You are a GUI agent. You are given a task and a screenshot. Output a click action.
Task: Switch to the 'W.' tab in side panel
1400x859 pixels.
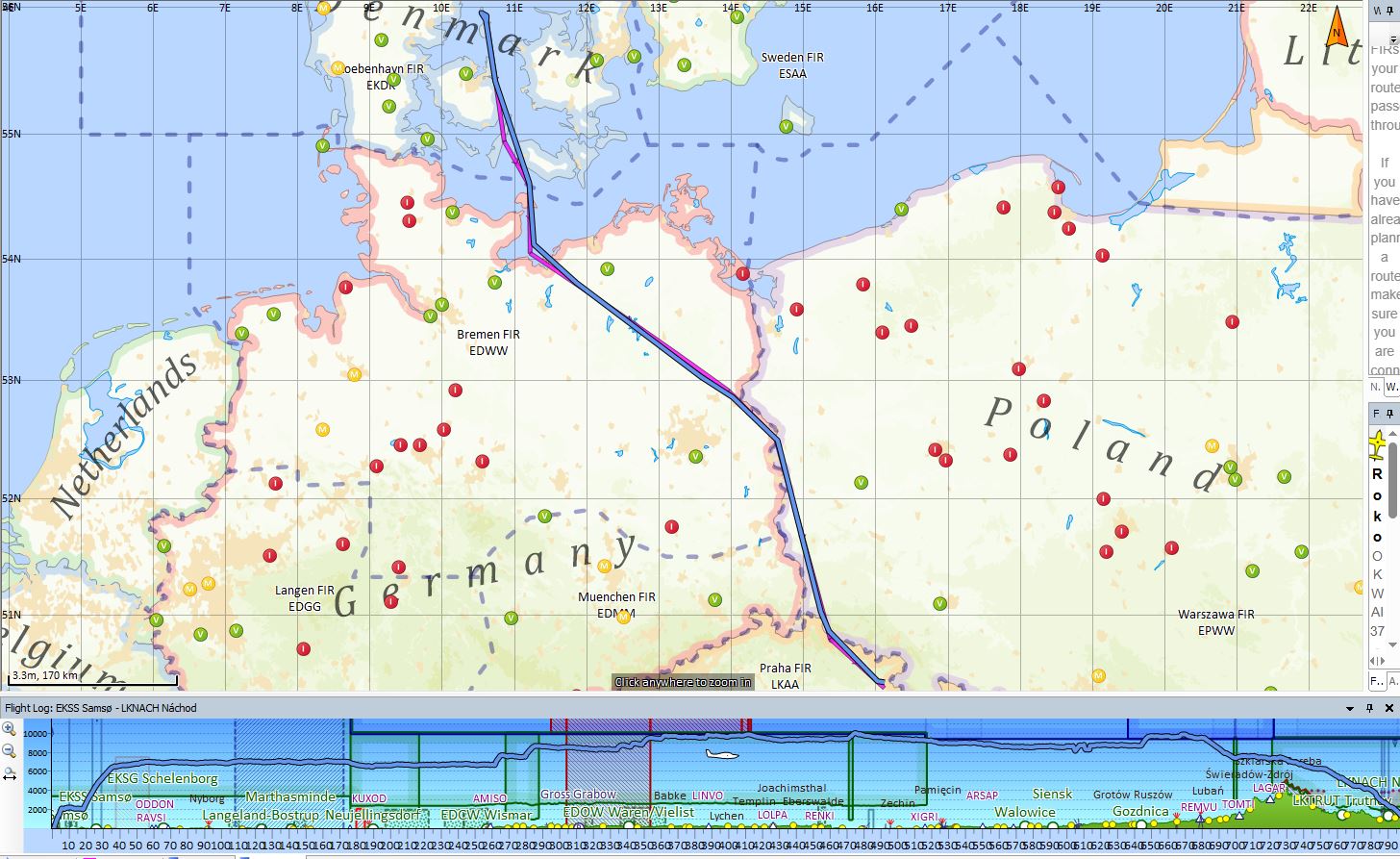point(1391,387)
